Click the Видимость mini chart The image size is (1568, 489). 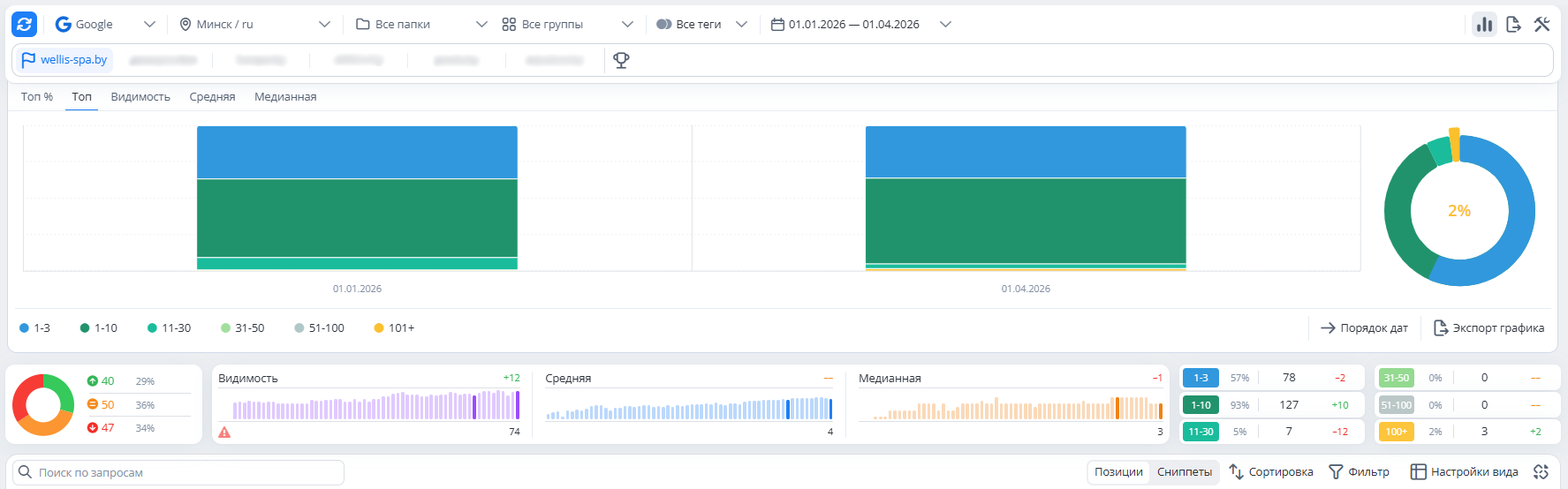[376, 405]
